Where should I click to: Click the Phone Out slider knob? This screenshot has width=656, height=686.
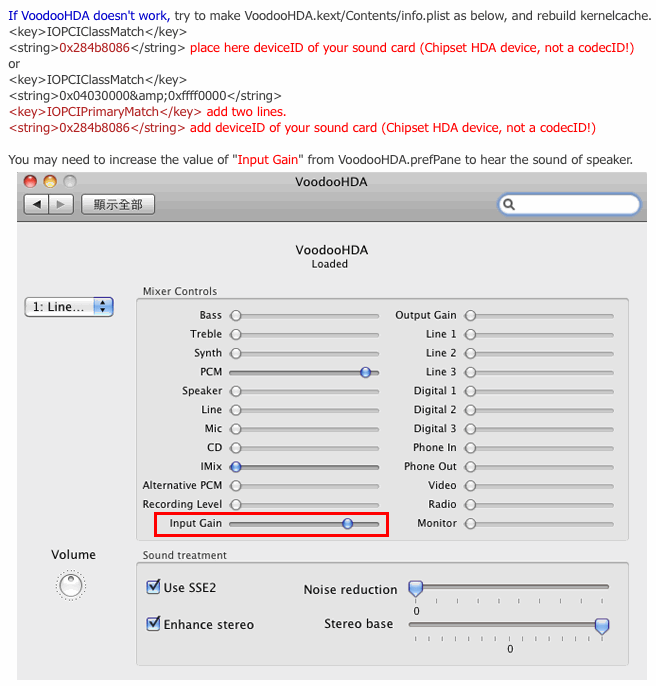pos(470,467)
